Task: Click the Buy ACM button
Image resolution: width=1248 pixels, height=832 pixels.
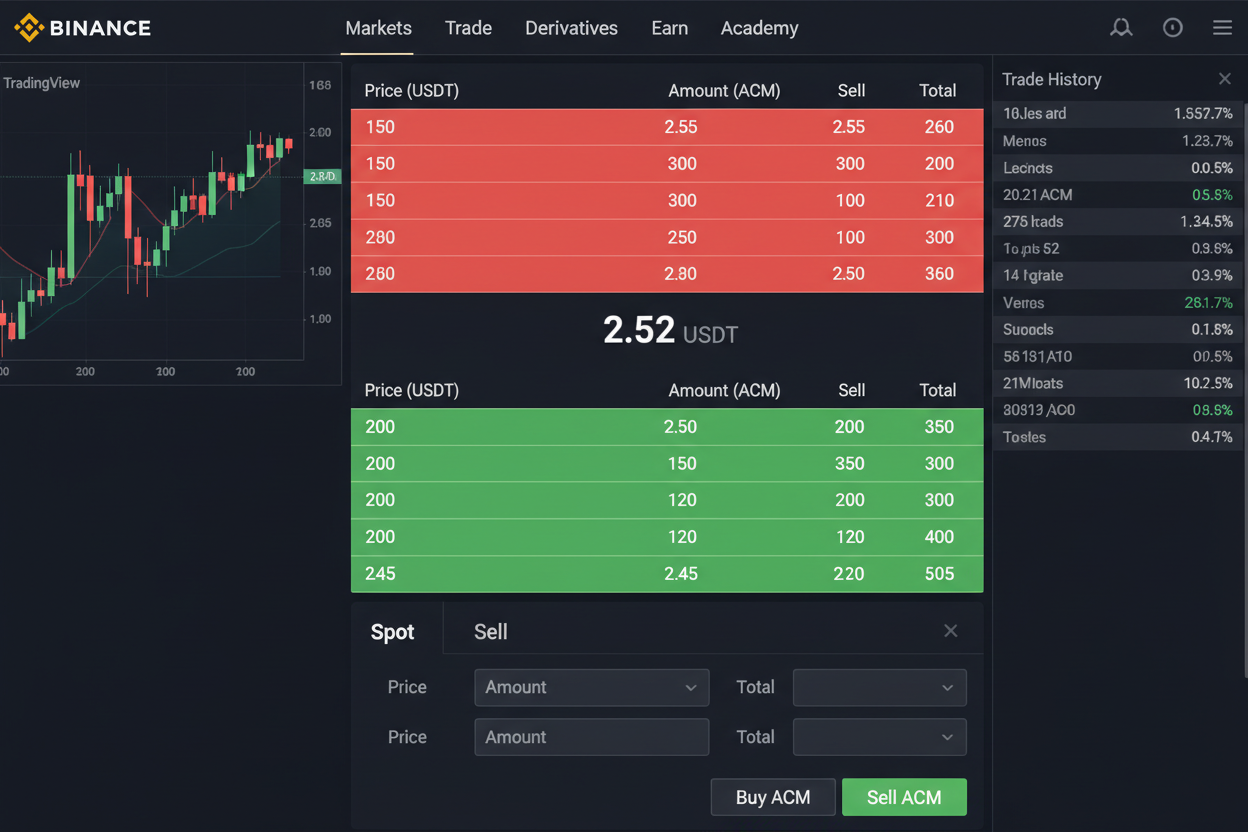Action: pos(772,797)
